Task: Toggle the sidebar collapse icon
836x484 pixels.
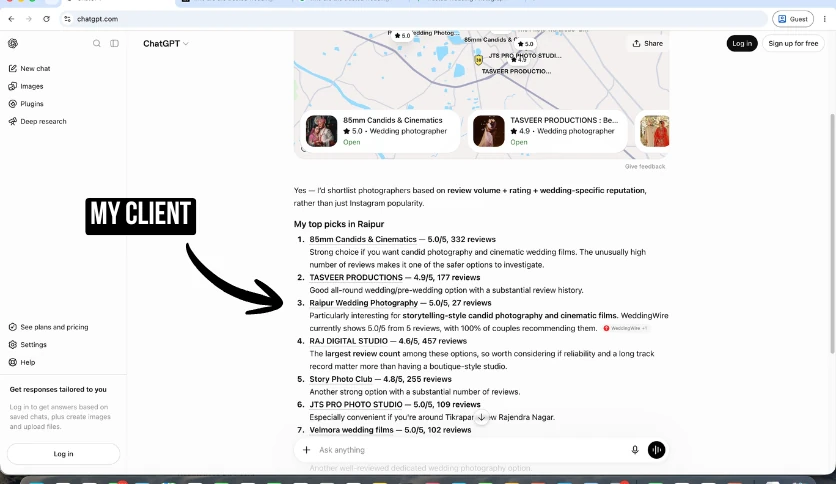Action: click(x=114, y=44)
